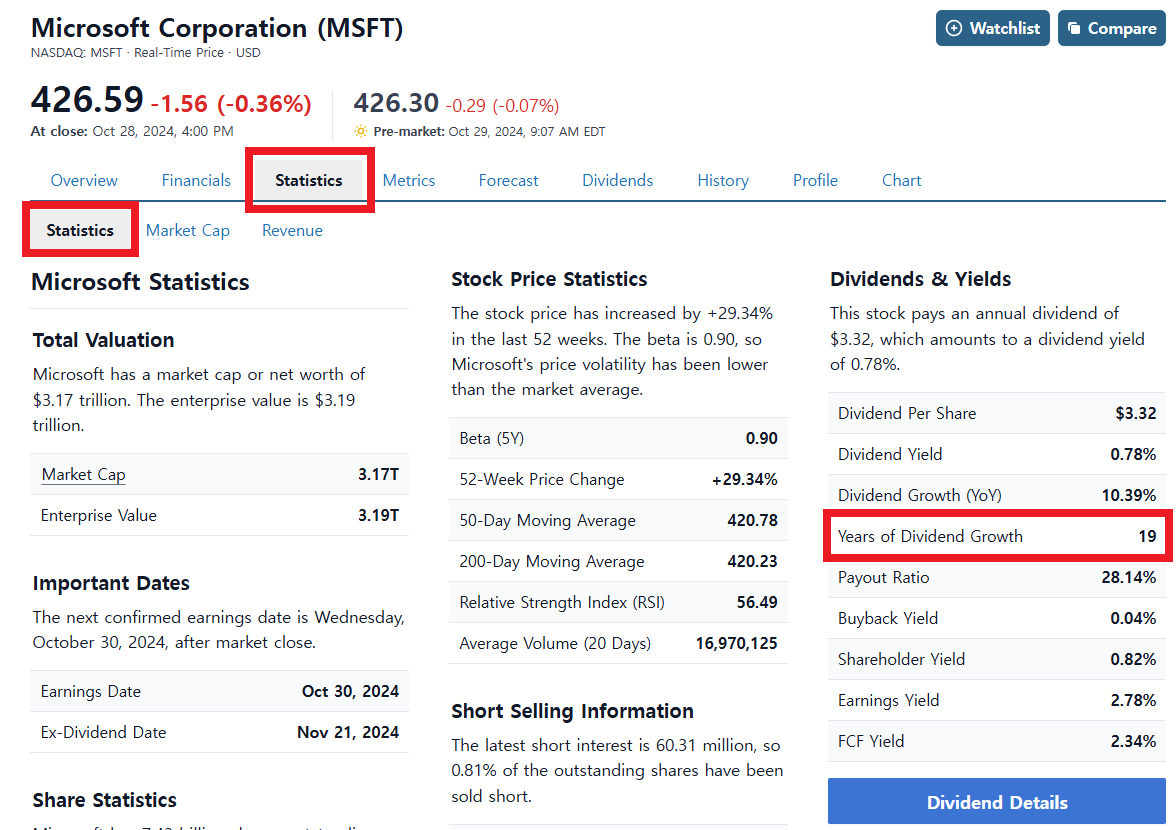Click the Enterprise Value row label
Screen dimensions: 1176x830
(x=98, y=516)
